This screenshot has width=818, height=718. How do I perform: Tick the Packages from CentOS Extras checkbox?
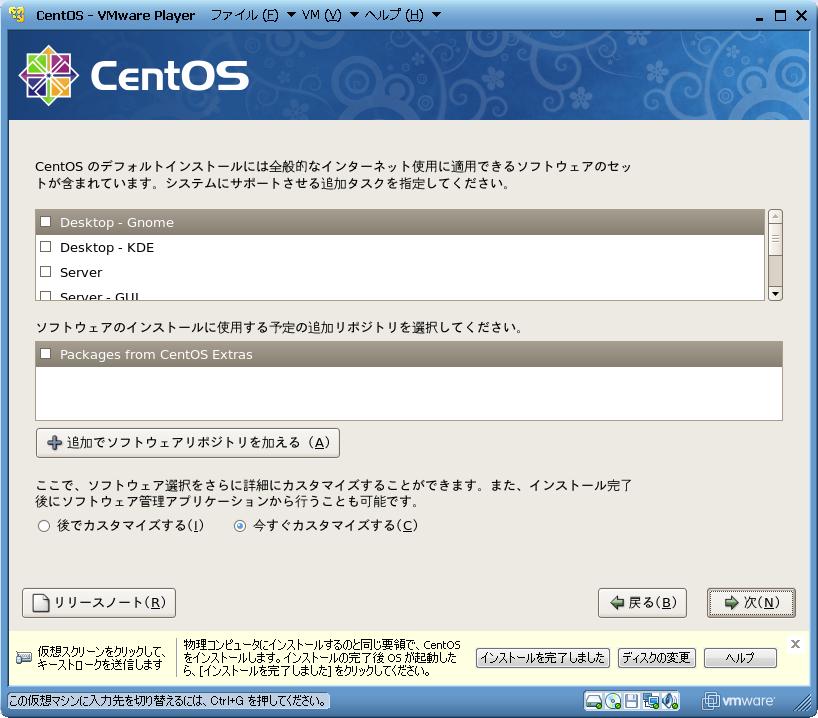(x=45, y=354)
